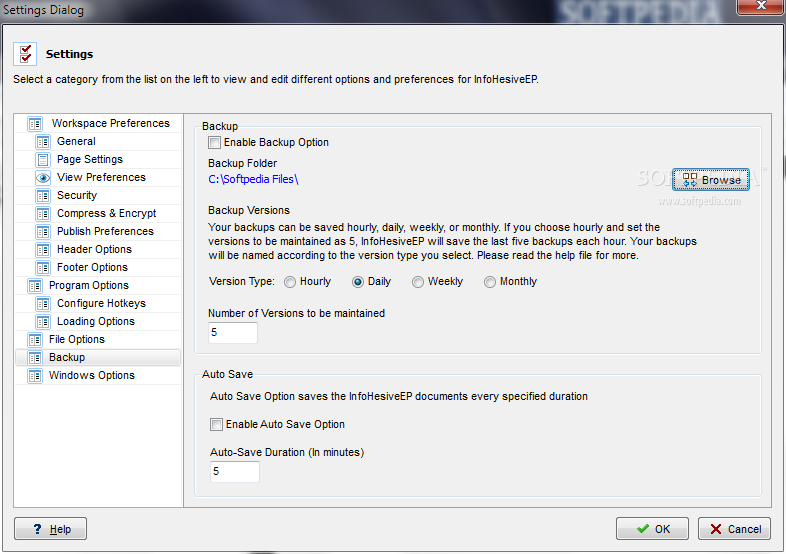Click the Auto-Save Duration input field
786x554 pixels.
coord(235,472)
